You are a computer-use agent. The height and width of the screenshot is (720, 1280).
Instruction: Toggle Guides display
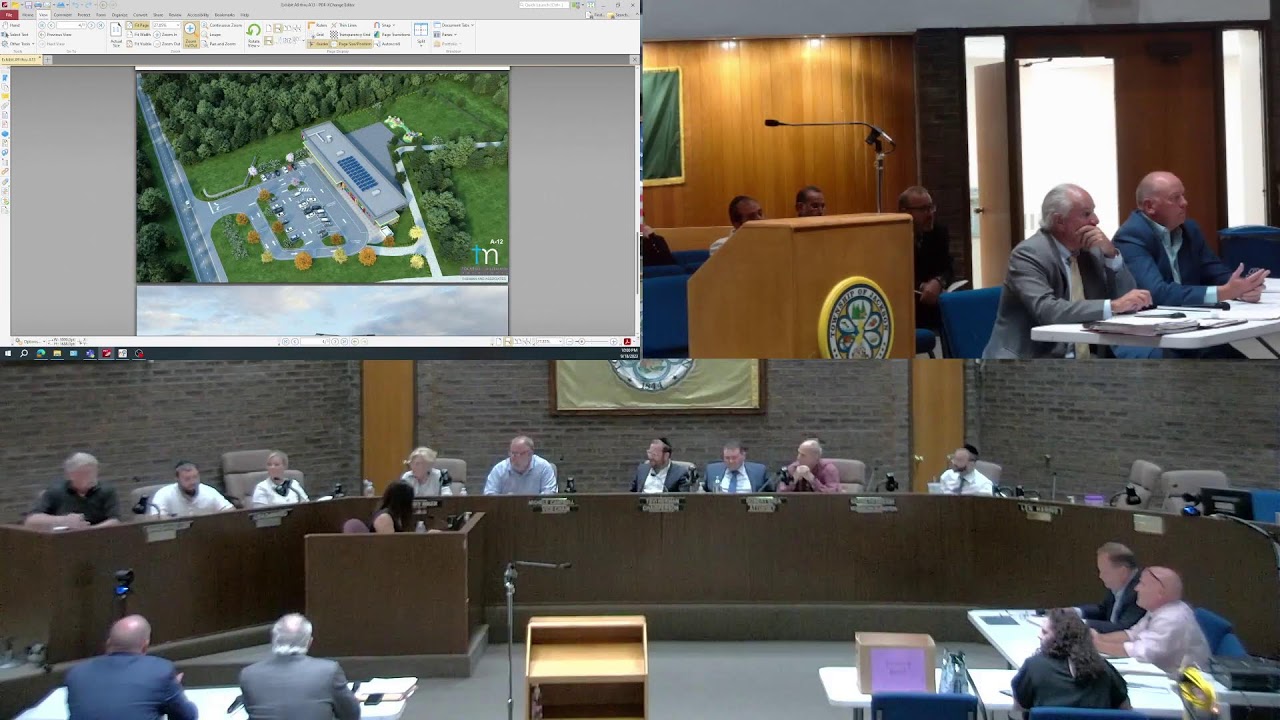pos(319,44)
